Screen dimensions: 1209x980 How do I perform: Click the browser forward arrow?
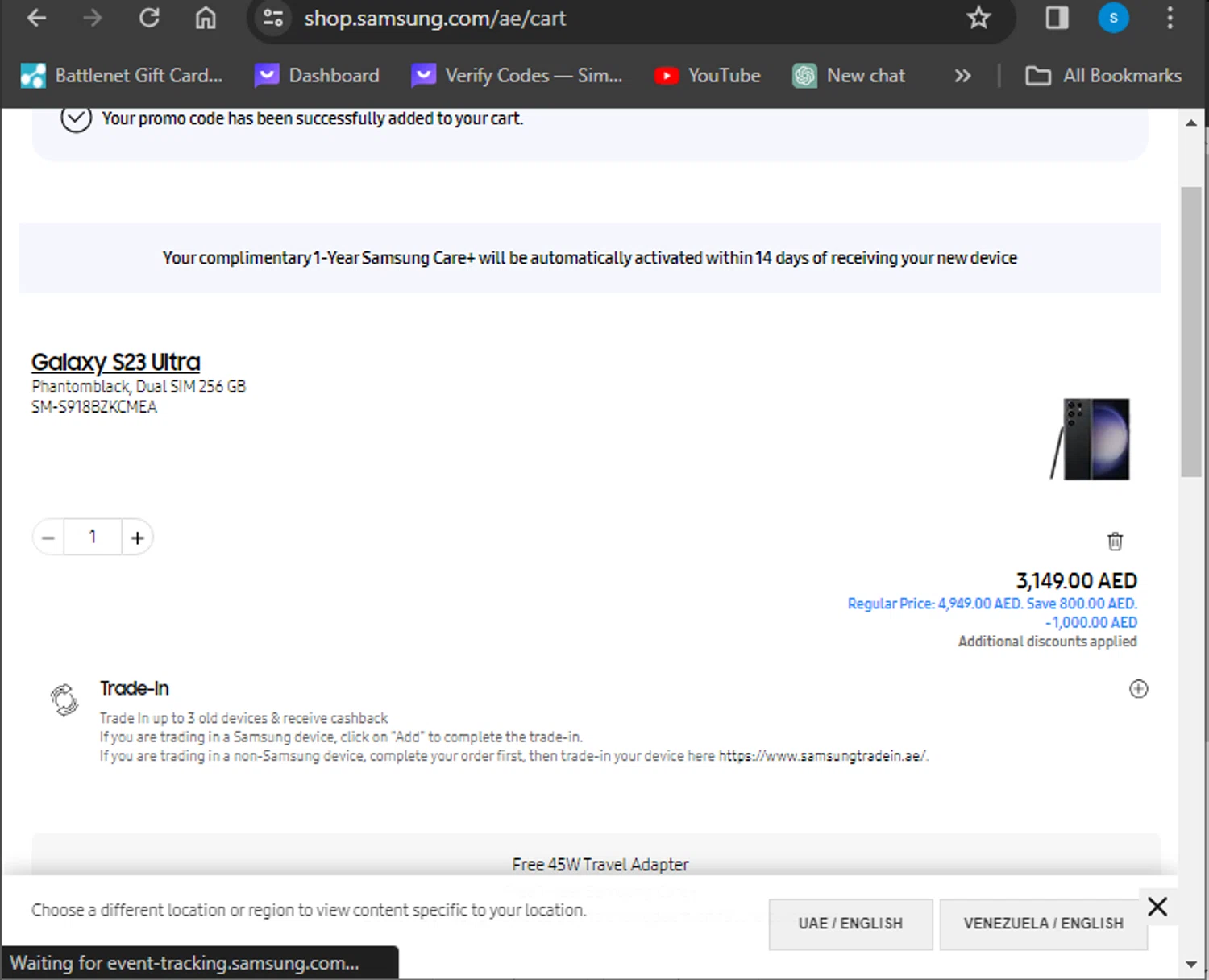pos(93,18)
